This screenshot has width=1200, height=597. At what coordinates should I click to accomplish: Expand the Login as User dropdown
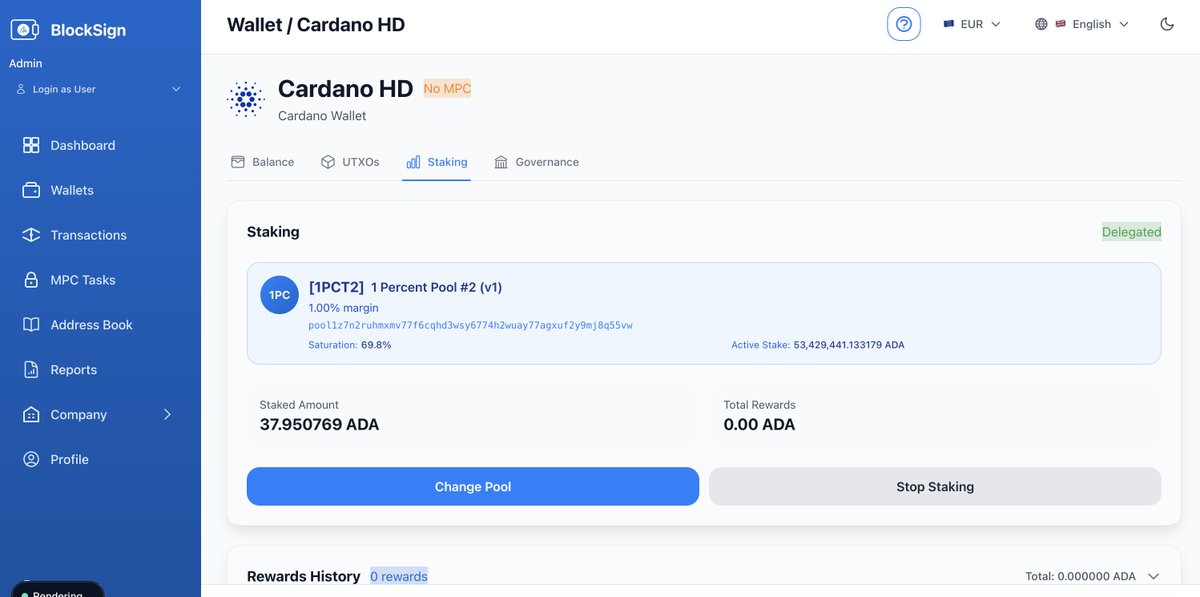[x=177, y=89]
